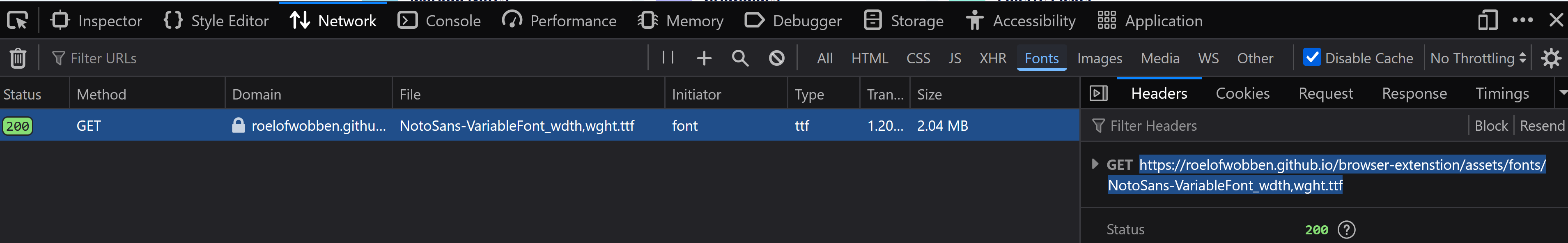The width and height of the screenshot is (1568, 243).
Task: Enable the XHR request filter
Action: tap(992, 58)
